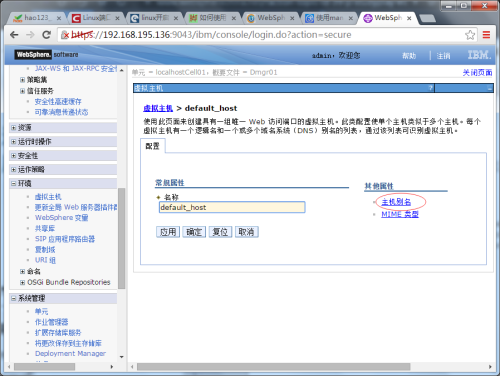Viewport: 500px width, 376px height.
Task: Click the 确定 button
Action: tap(194, 232)
